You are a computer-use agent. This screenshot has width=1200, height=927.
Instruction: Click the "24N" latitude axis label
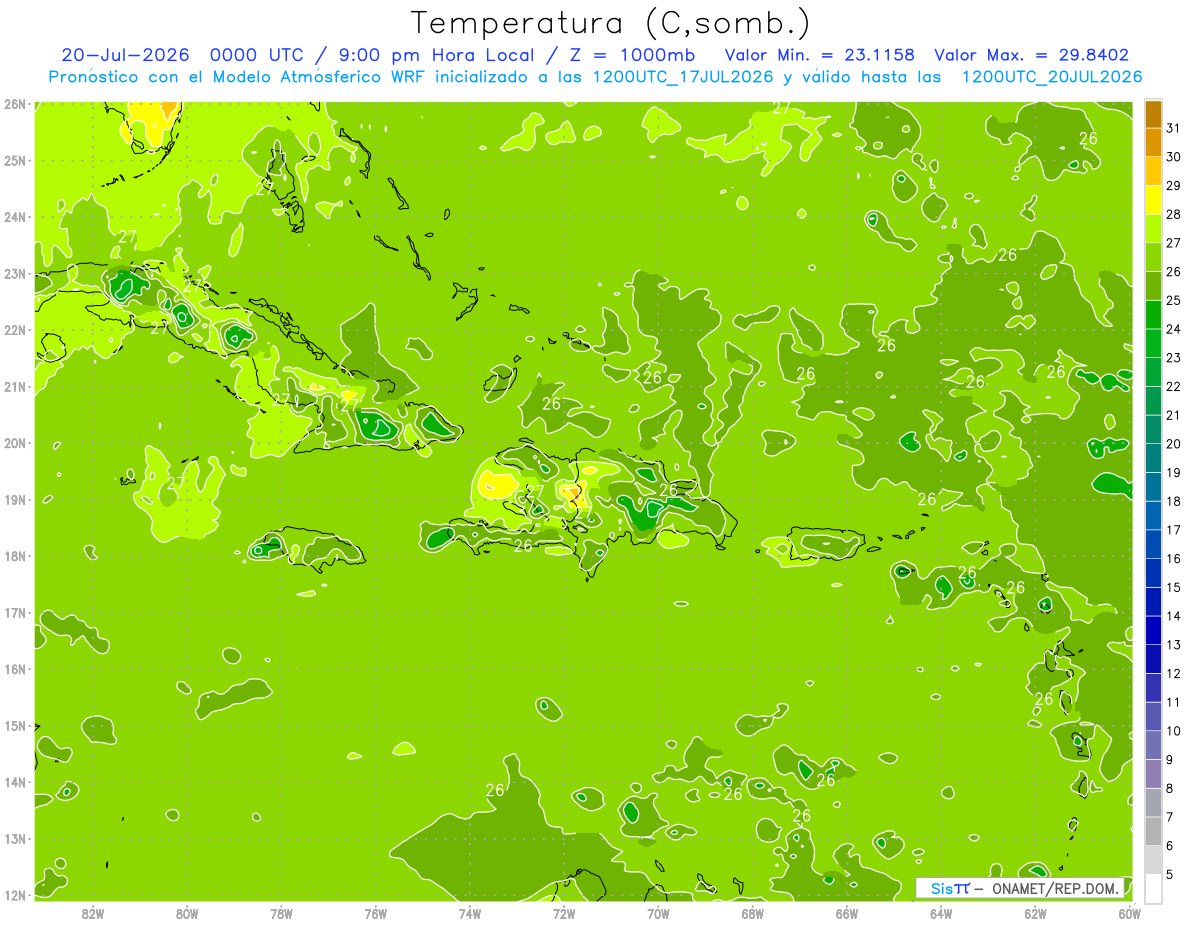(x=15, y=217)
